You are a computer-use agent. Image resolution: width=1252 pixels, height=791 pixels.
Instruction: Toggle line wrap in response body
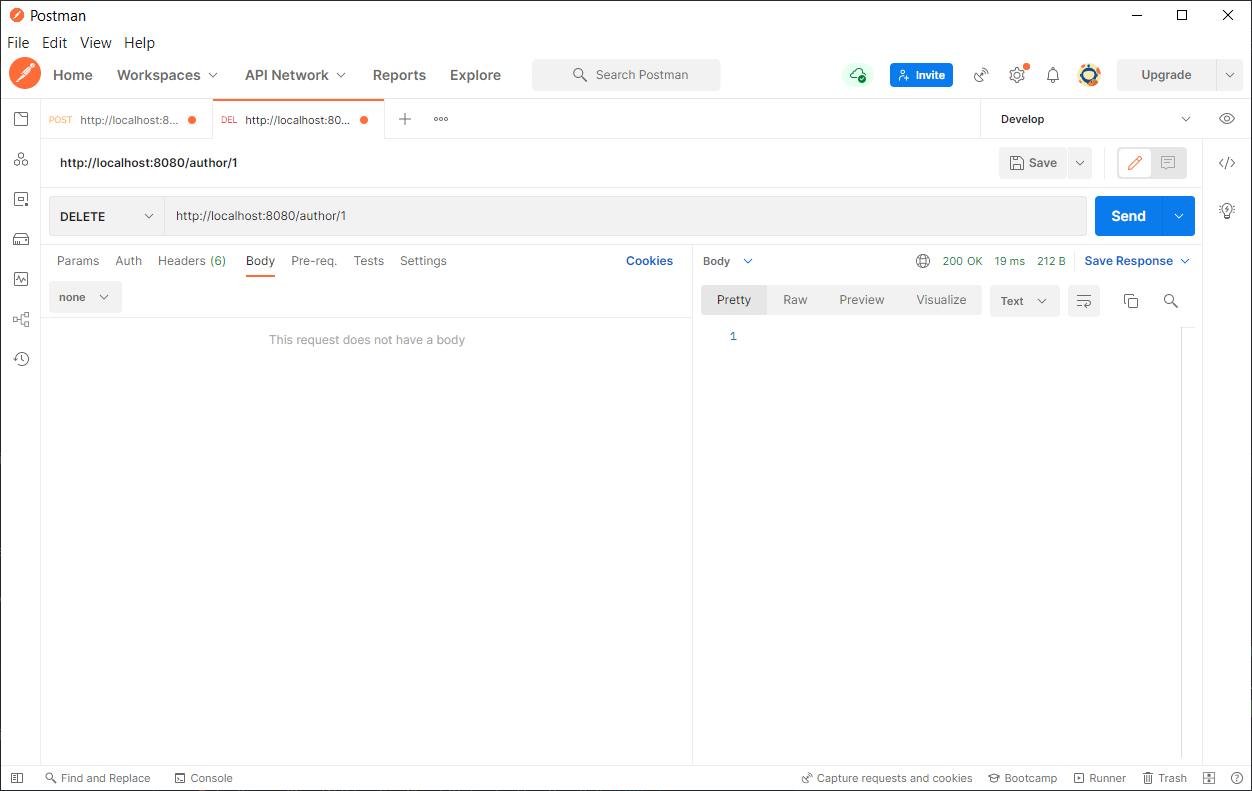click(x=1084, y=301)
